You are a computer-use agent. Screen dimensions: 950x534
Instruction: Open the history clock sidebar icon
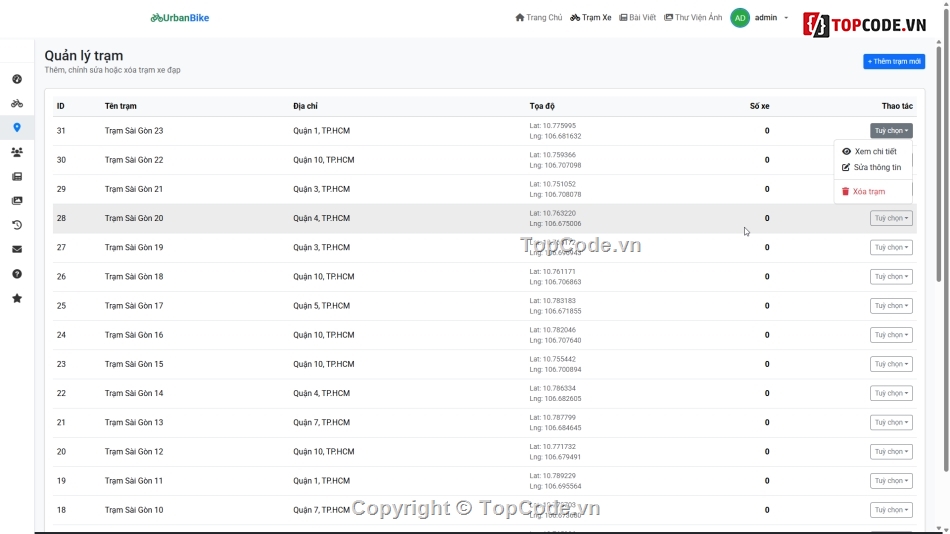pyautogui.click(x=17, y=225)
